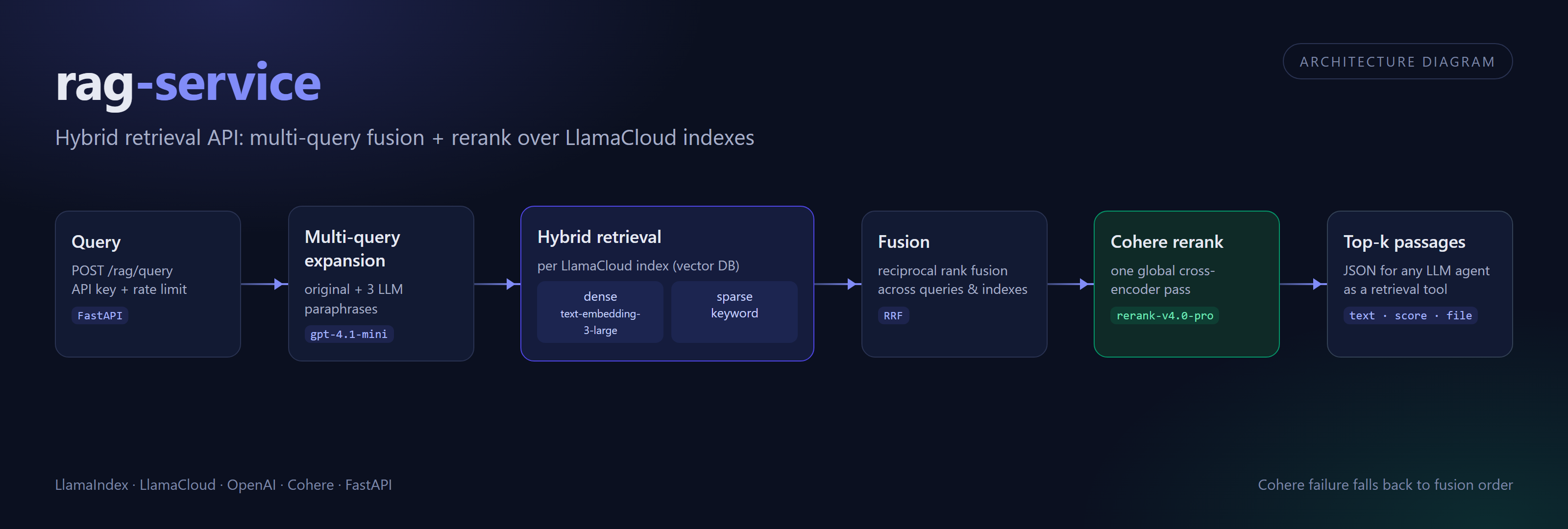1568x529 pixels.
Task: Click the gpt-4.1-mini tag
Action: coord(349,334)
